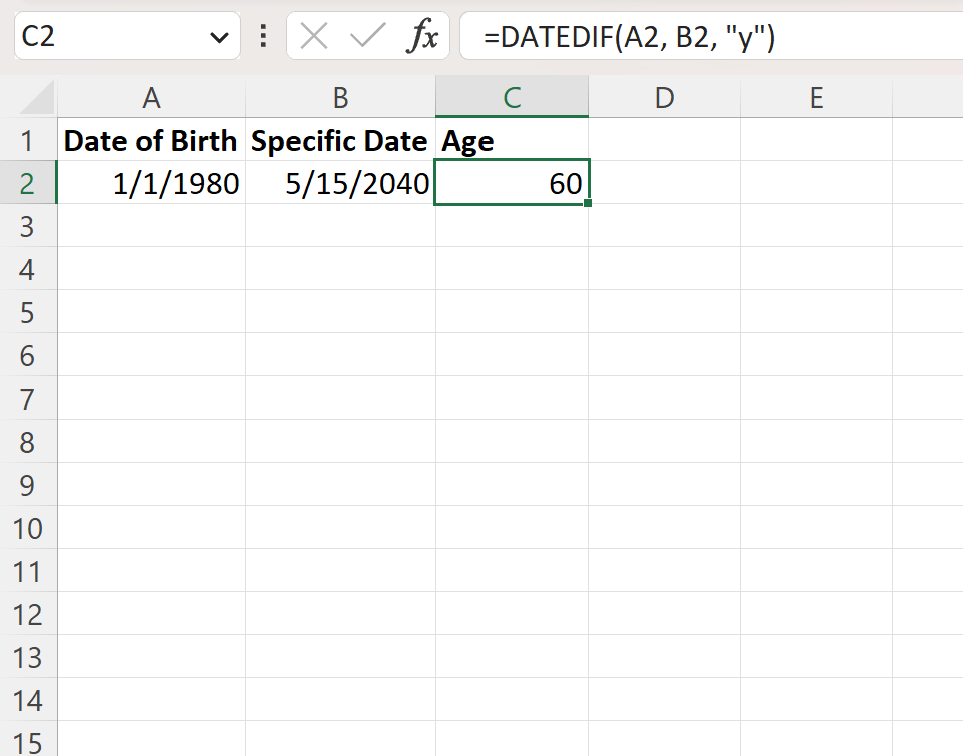Select column B header
This screenshot has width=963, height=756.
click(x=340, y=97)
